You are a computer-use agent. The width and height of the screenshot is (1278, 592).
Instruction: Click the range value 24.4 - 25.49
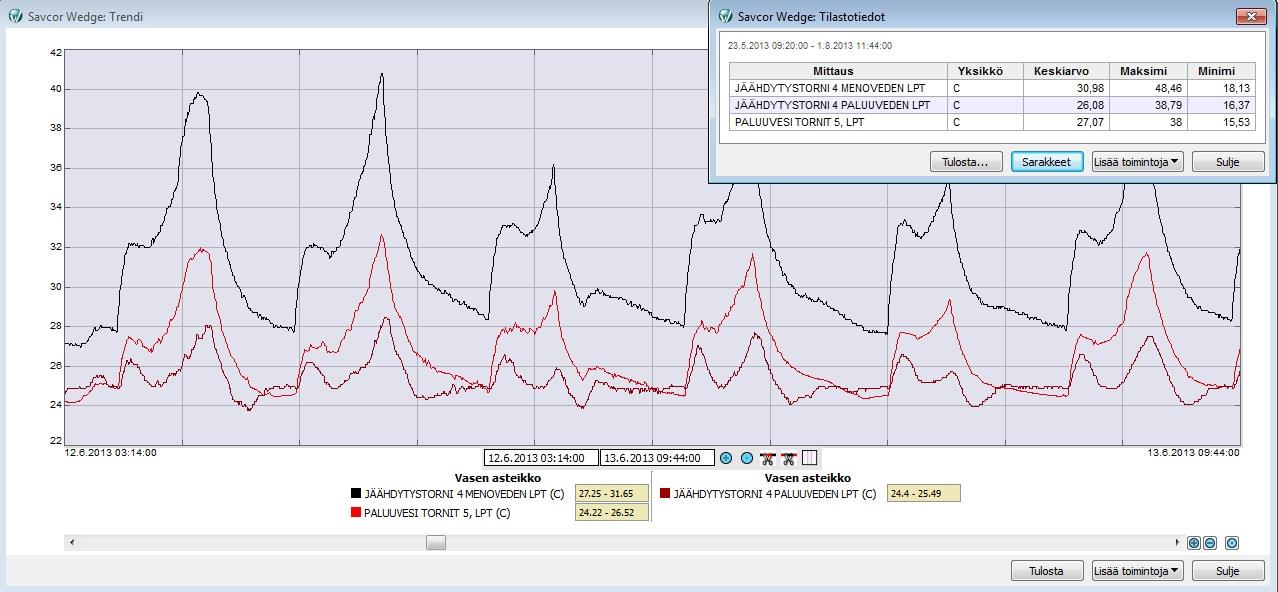coord(923,494)
